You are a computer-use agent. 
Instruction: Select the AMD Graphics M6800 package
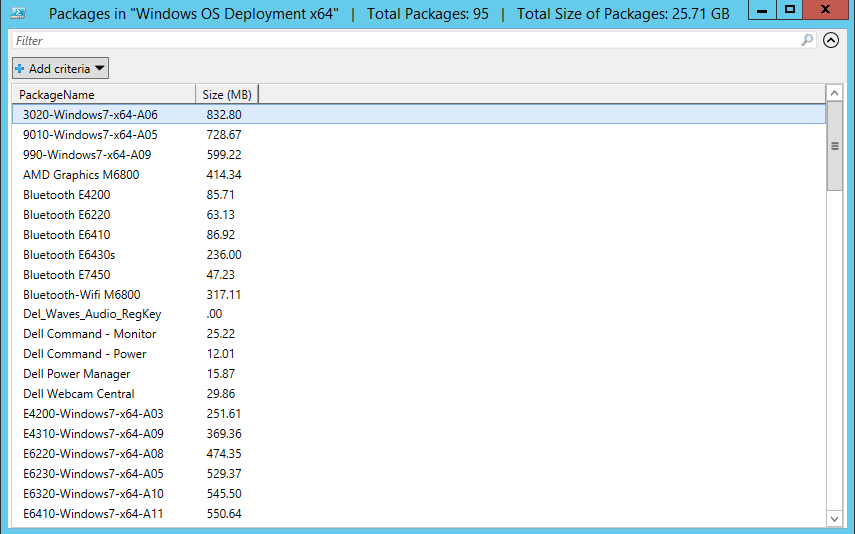click(81, 175)
